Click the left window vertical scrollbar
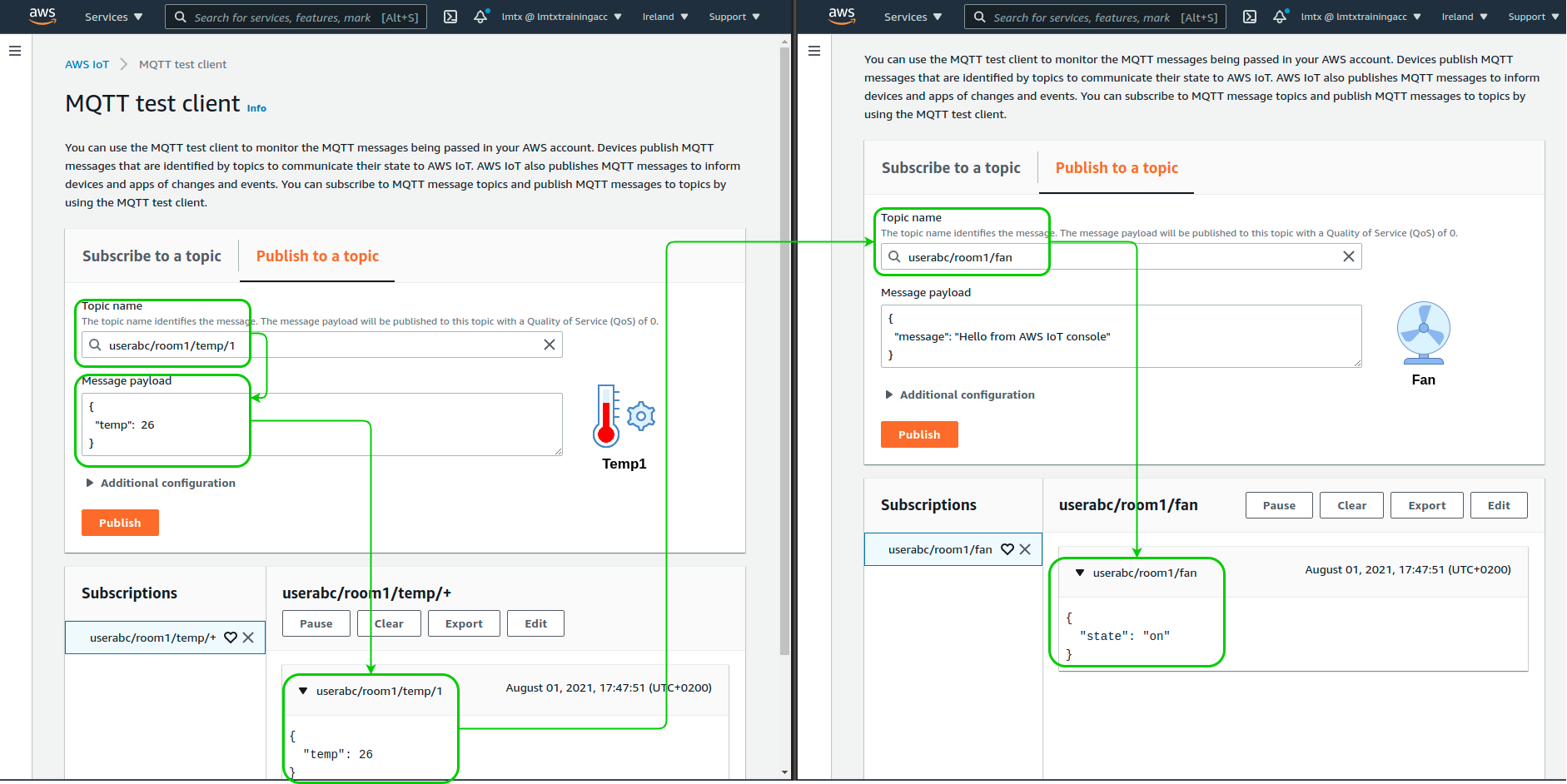Screen dimensions: 1567x784 tap(784, 350)
